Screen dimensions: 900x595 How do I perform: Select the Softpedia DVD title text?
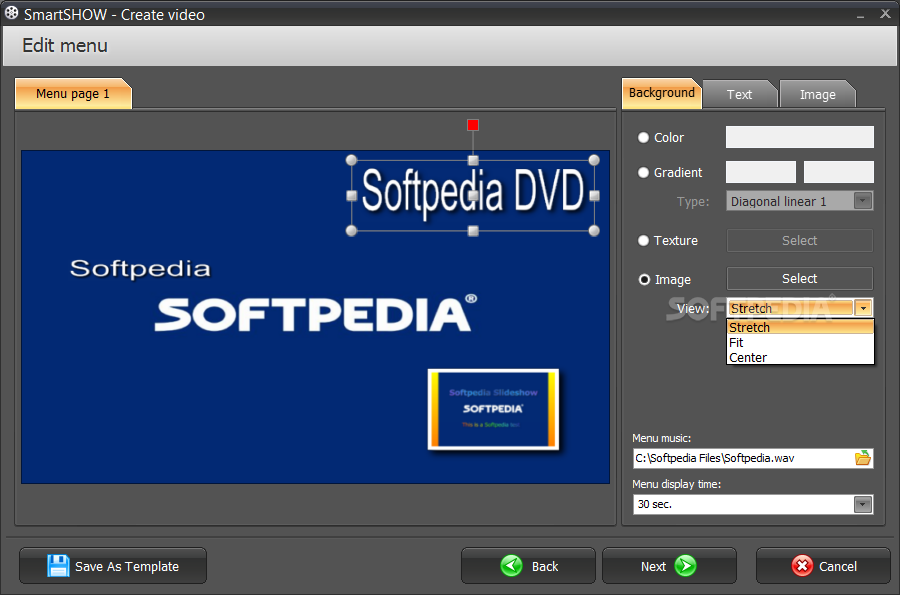click(x=473, y=193)
